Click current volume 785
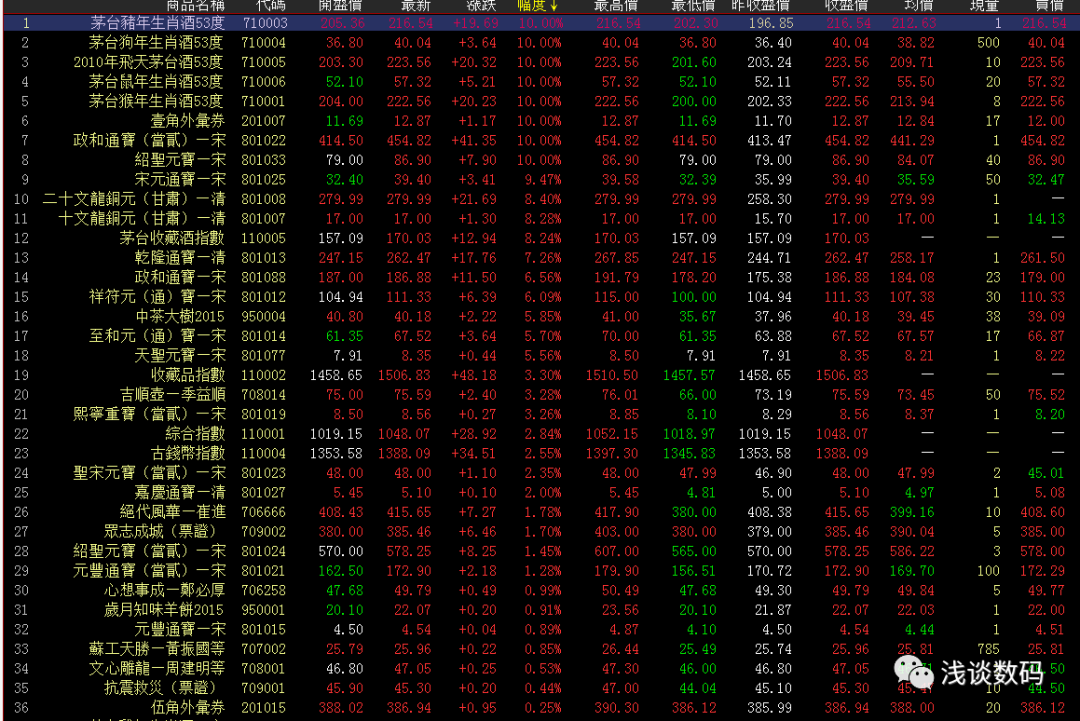 pyautogui.click(x=988, y=649)
